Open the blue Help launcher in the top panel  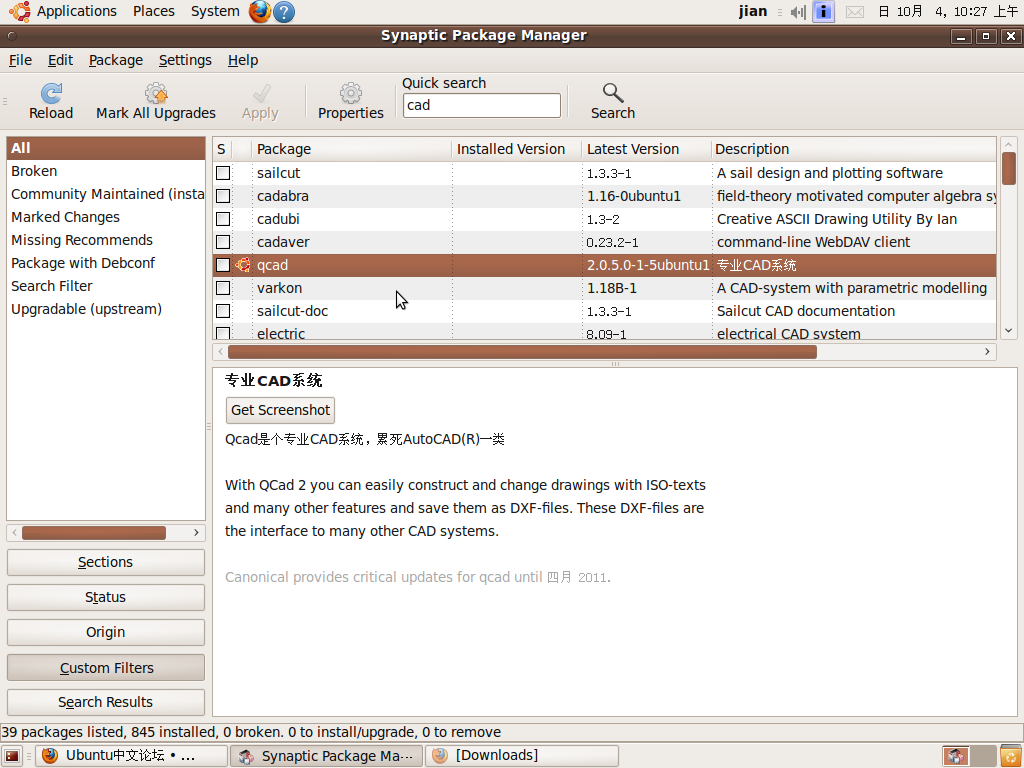[x=283, y=12]
